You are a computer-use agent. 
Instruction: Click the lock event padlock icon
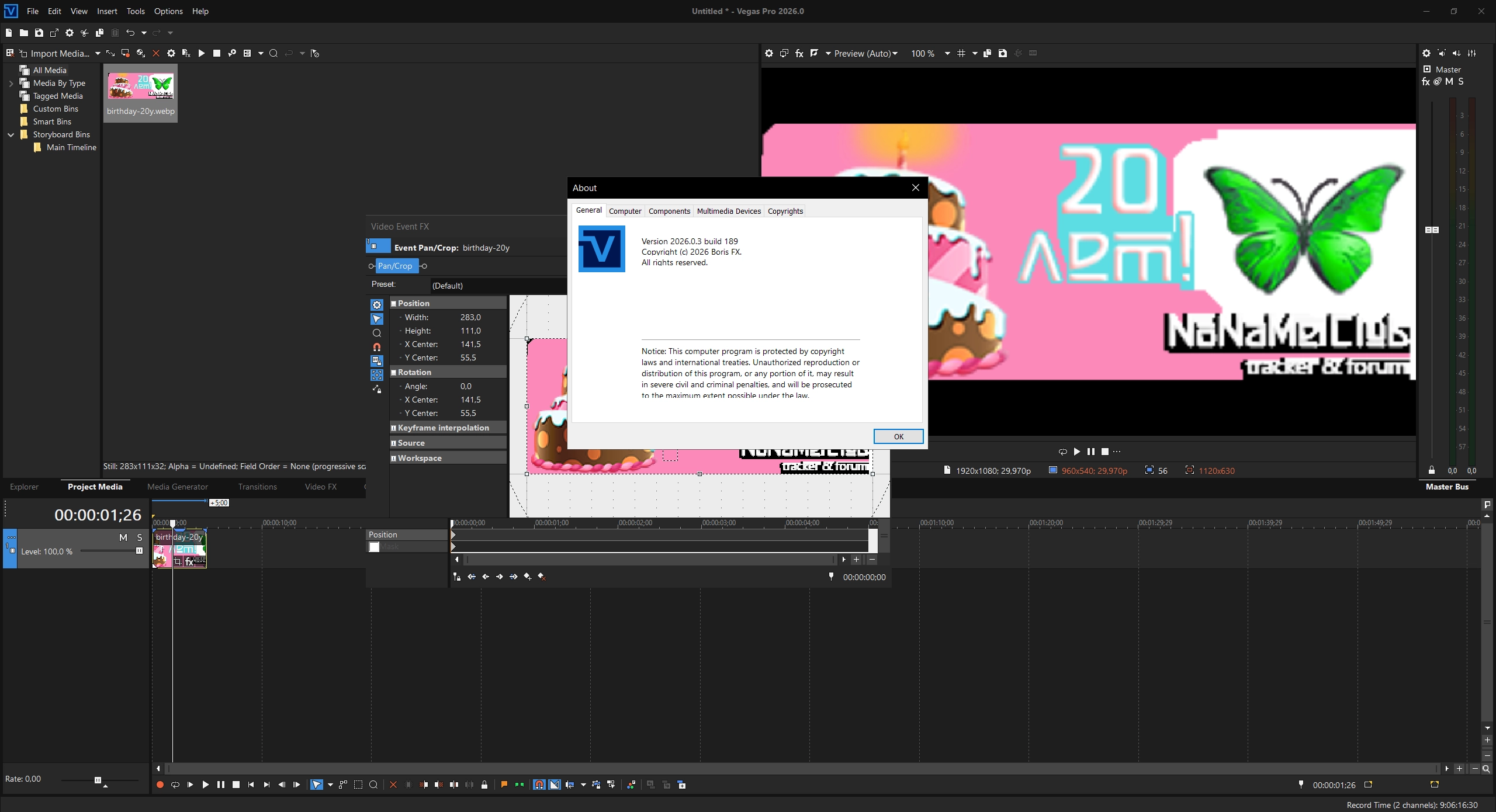(x=484, y=785)
